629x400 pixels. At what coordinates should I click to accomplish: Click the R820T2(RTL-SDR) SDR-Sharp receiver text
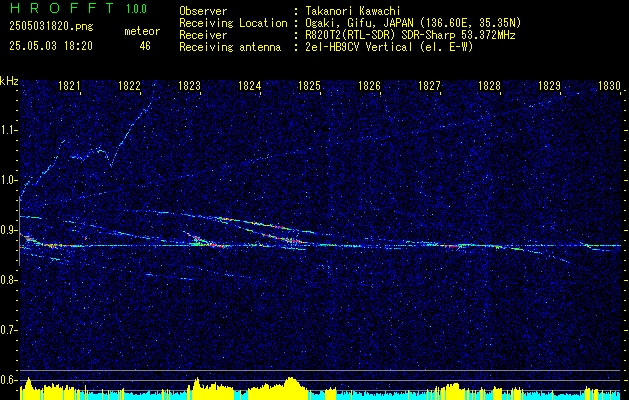point(408,35)
